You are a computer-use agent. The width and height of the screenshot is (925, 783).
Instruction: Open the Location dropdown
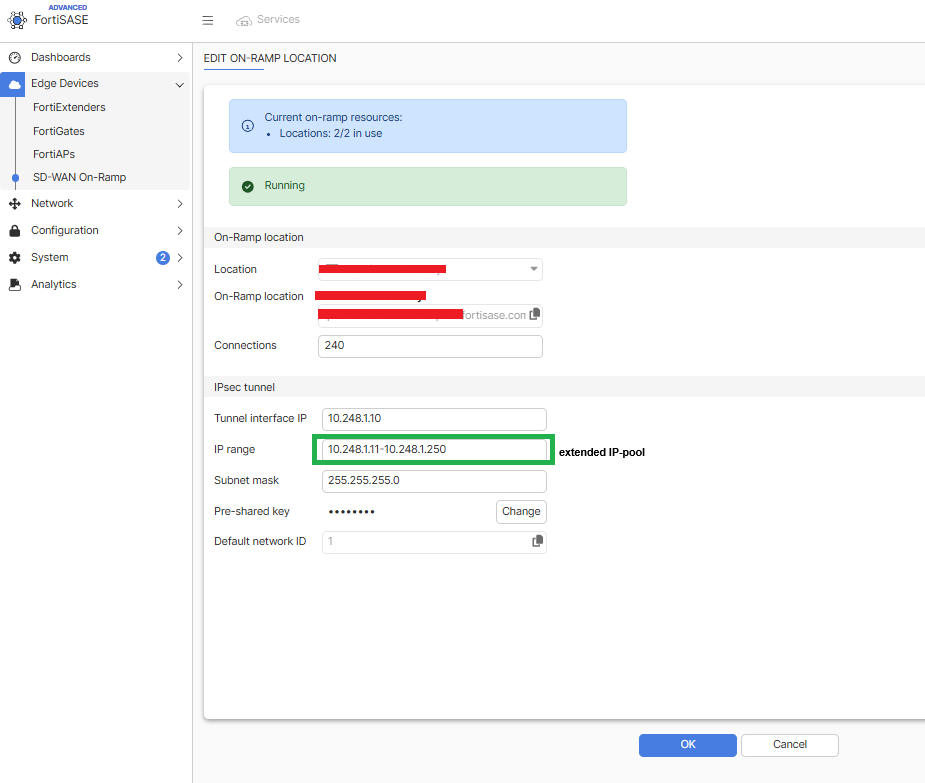[x=430, y=269]
